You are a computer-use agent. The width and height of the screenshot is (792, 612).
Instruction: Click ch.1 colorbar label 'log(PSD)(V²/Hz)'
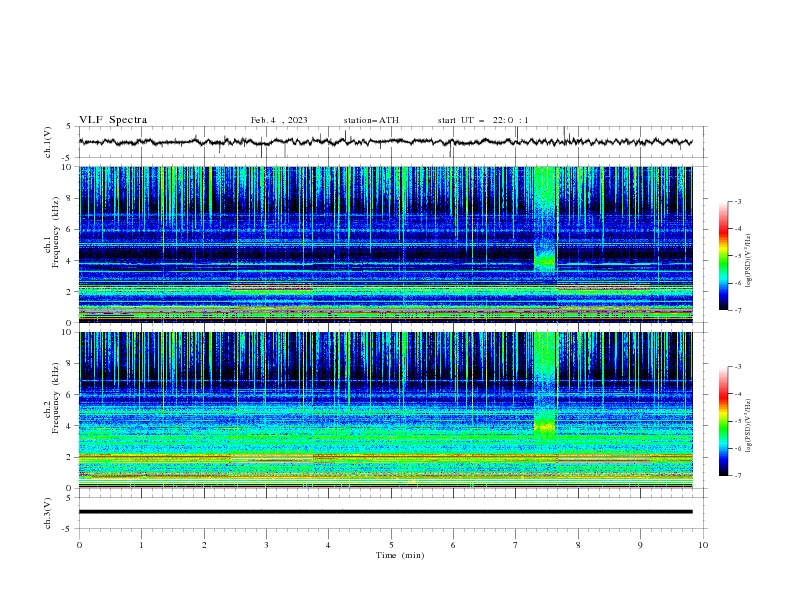pyautogui.click(x=749, y=261)
